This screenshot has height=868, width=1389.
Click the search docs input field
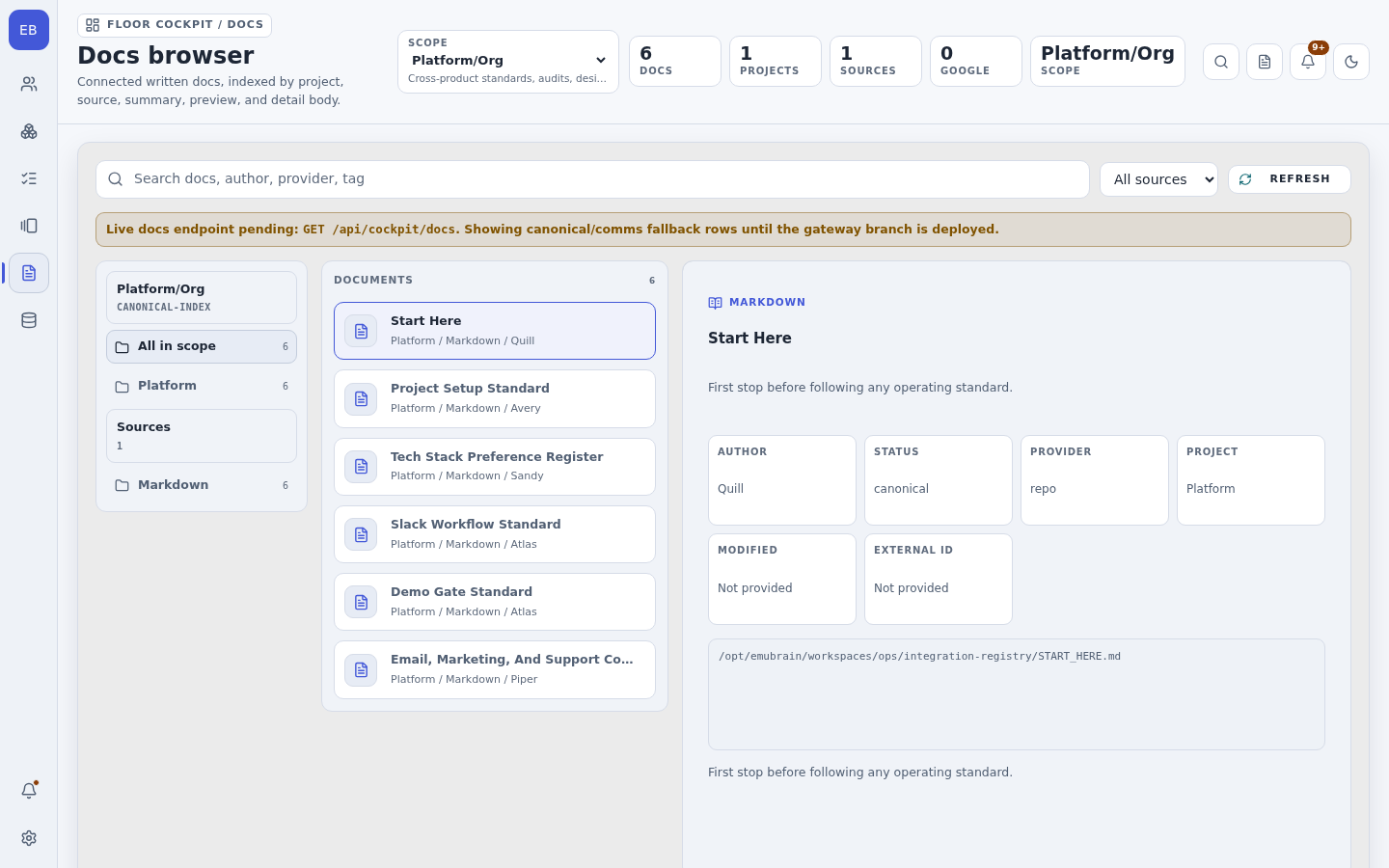(x=592, y=179)
